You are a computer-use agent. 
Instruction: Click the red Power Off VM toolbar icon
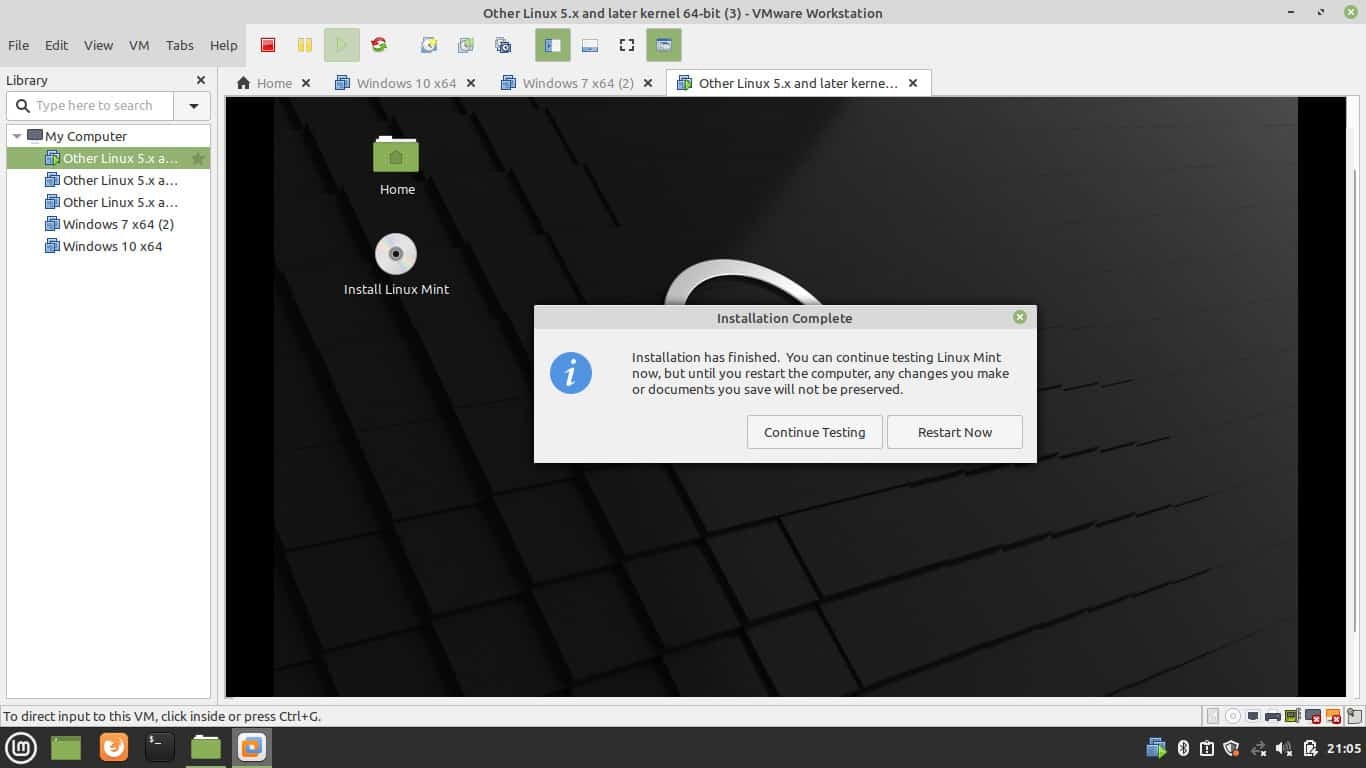(x=268, y=45)
